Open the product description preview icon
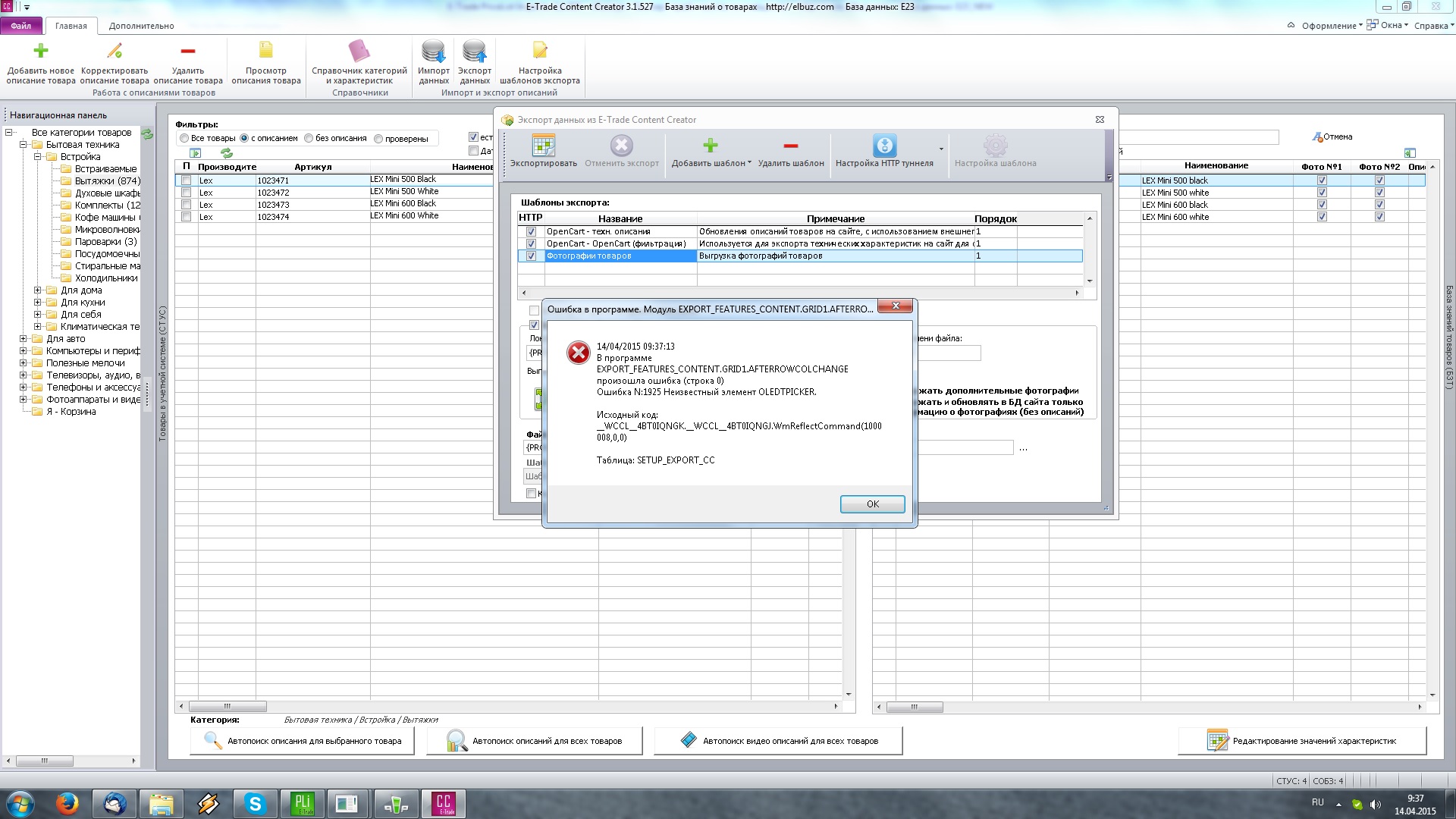Viewport: 1456px width, 819px height. coord(266,51)
